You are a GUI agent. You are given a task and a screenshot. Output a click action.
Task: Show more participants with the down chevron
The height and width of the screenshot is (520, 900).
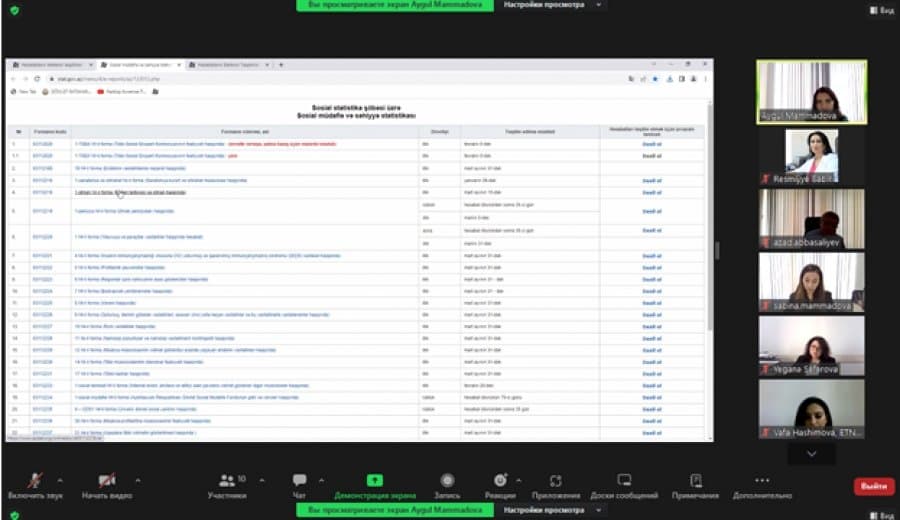click(x=812, y=453)
